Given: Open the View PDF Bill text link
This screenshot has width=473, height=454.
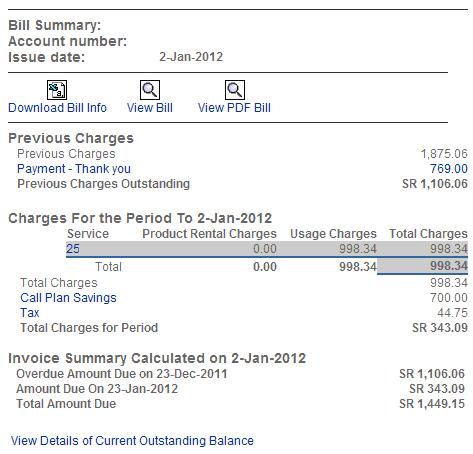Looking at the screenshot, I should (234, 108).
